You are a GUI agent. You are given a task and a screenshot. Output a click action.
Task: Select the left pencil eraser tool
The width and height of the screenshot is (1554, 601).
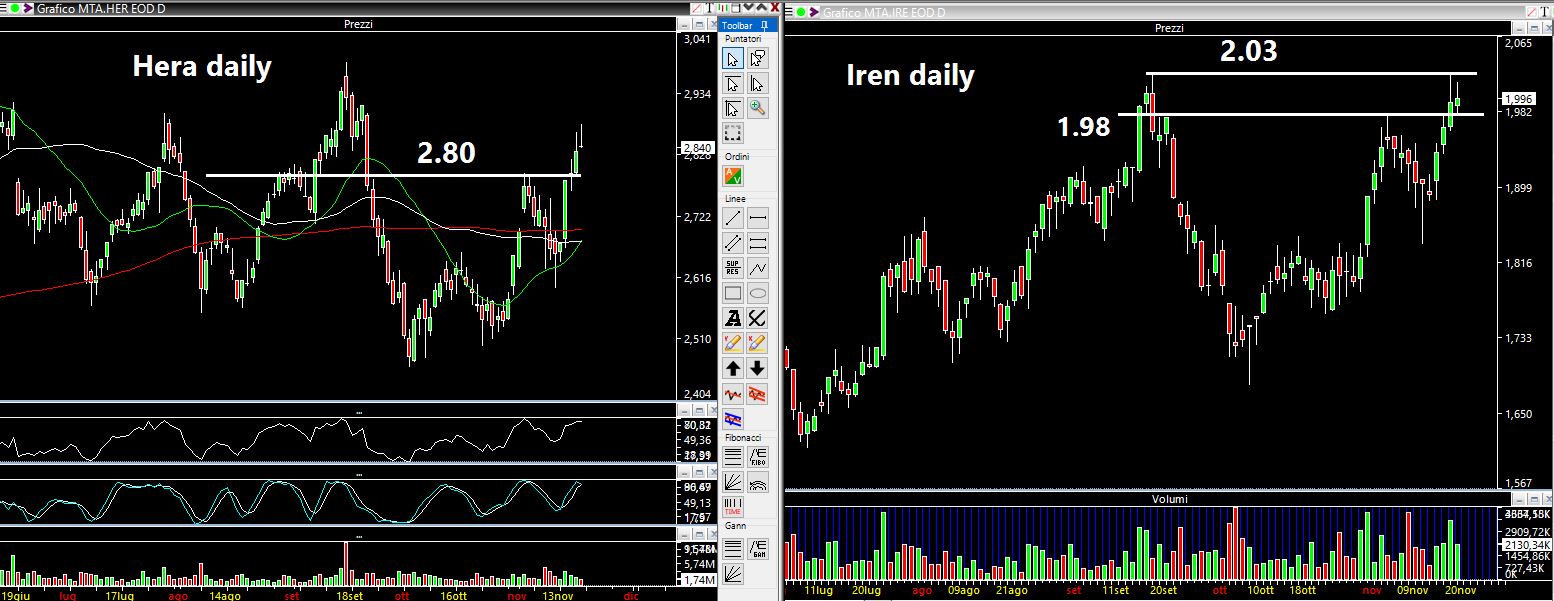[x=733, y=343]
